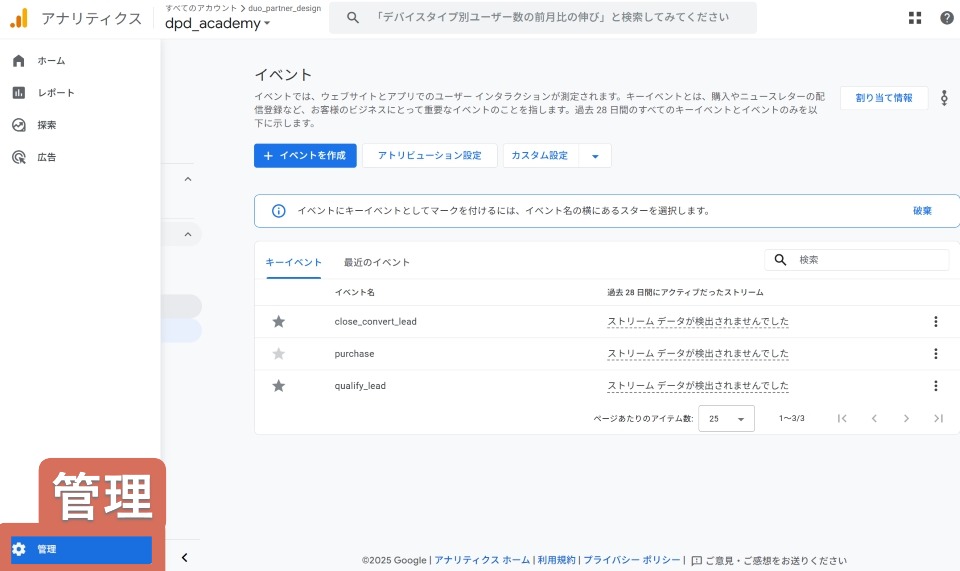Viewport: 960px width, 571px height.
Task: Unmark close_convert_lead star as key event
Action: 279,322
